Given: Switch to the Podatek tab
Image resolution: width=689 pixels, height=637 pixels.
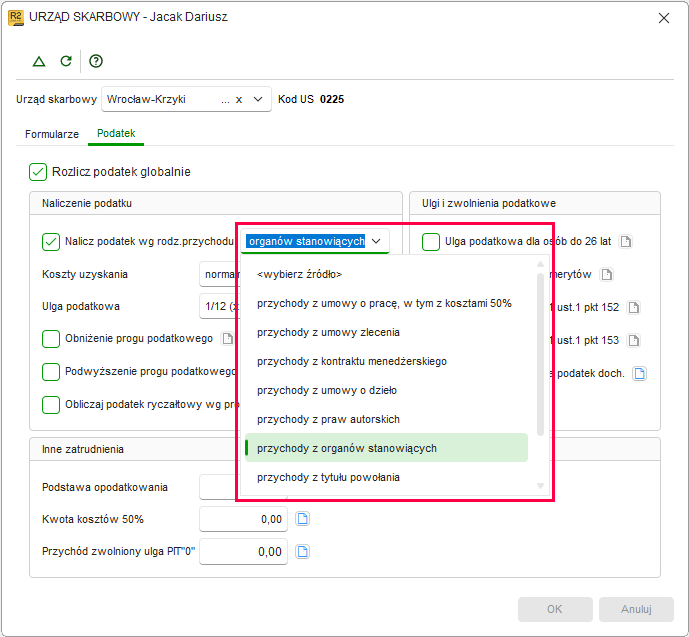Looking at the screenshot, I should click(116, 134).
